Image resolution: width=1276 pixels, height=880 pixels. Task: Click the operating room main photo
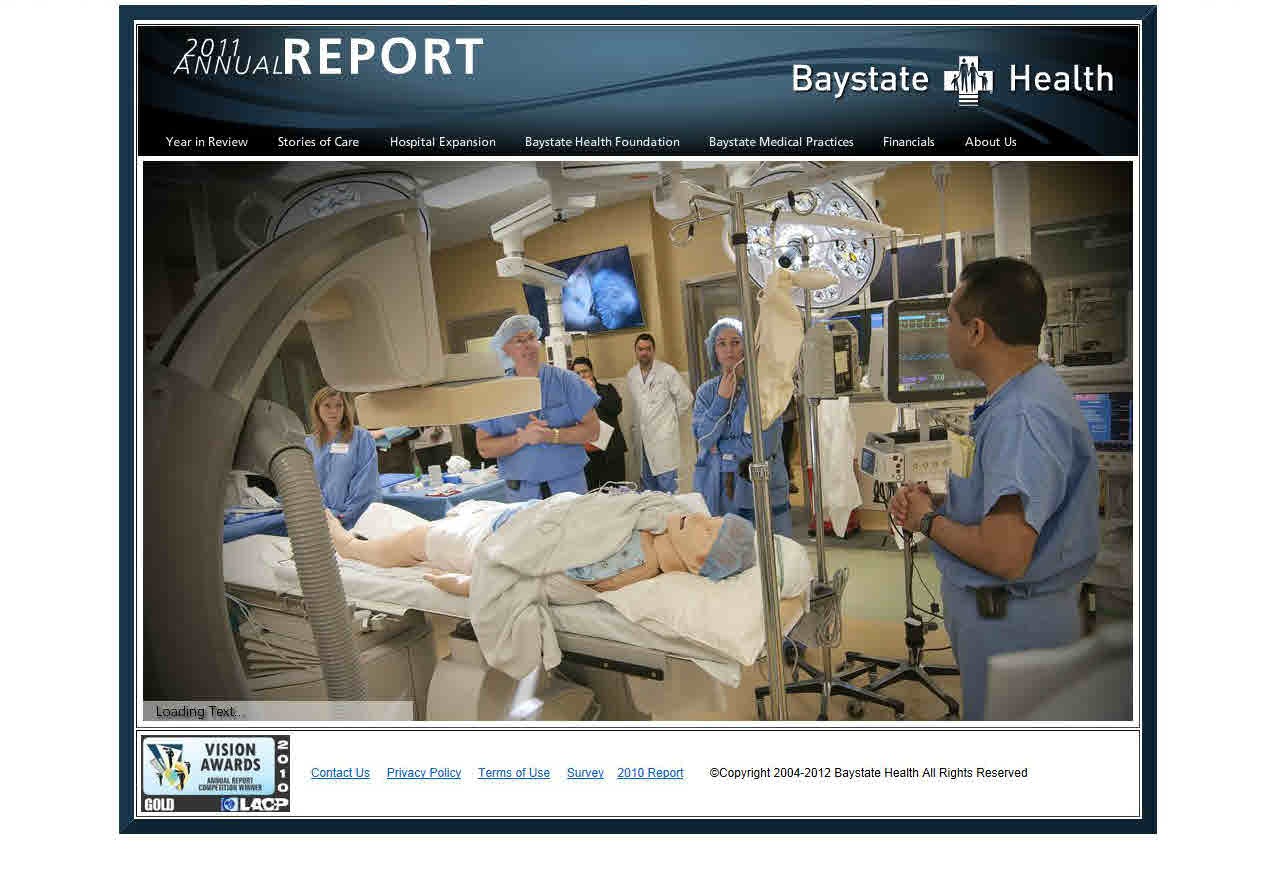(x=638, y=440)
